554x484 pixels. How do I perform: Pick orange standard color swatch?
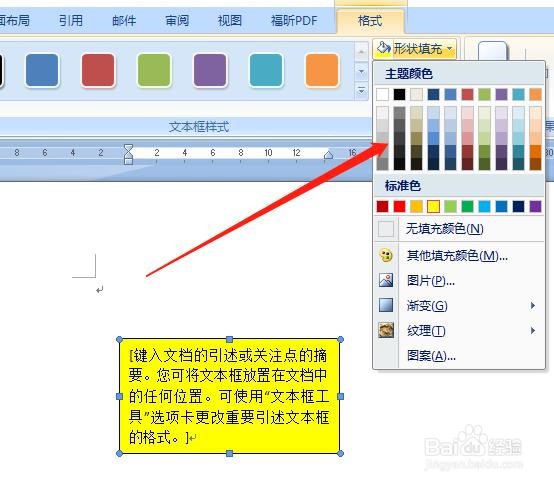416,206
